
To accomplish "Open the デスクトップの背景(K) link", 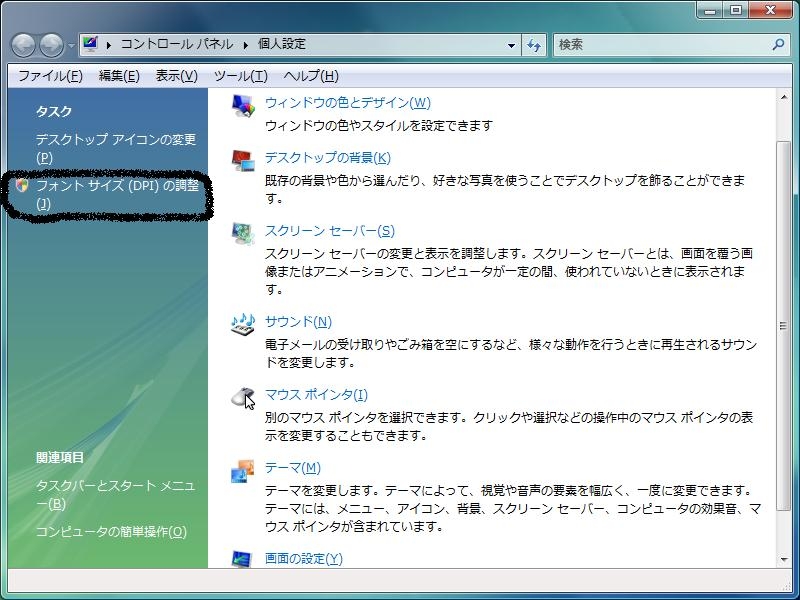I will point(328,158).
